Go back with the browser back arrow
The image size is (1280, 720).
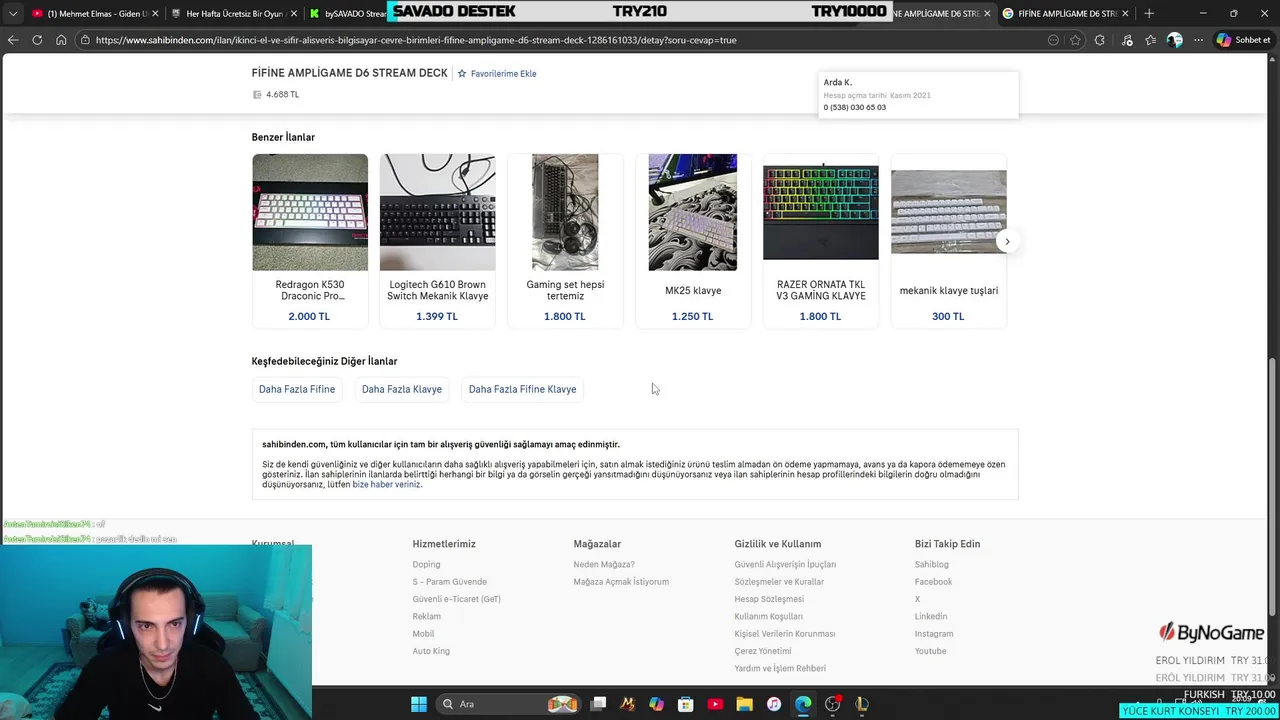click(x=13, y=40)
